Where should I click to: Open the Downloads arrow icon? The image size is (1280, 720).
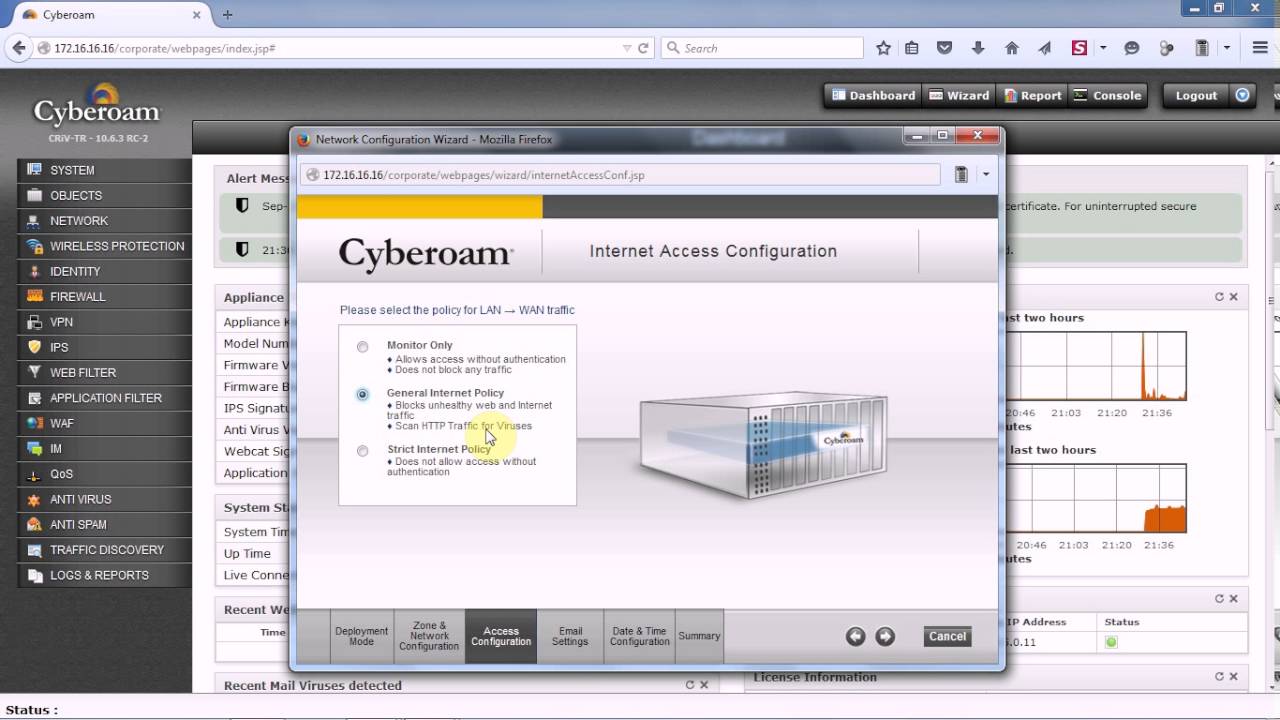pos(978,48)
